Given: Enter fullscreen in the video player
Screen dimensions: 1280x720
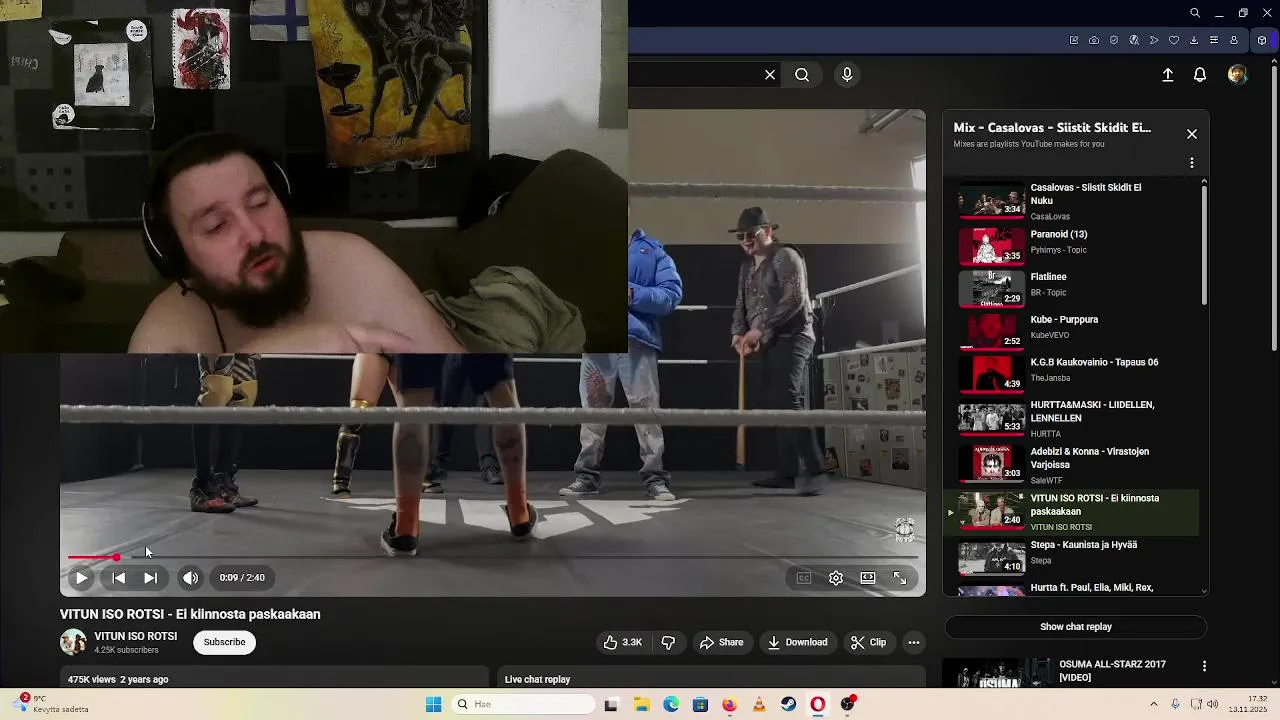Looking at the screenshot, I should (x=900, y=578).
